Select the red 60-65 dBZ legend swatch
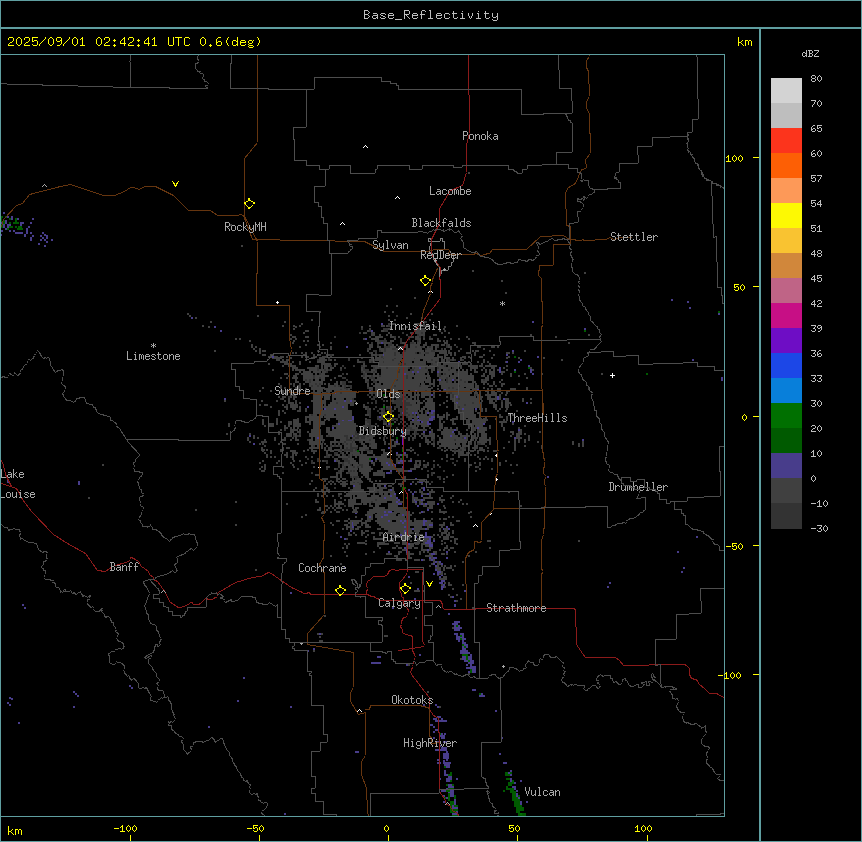862x842 pixels. coord(786,141)
